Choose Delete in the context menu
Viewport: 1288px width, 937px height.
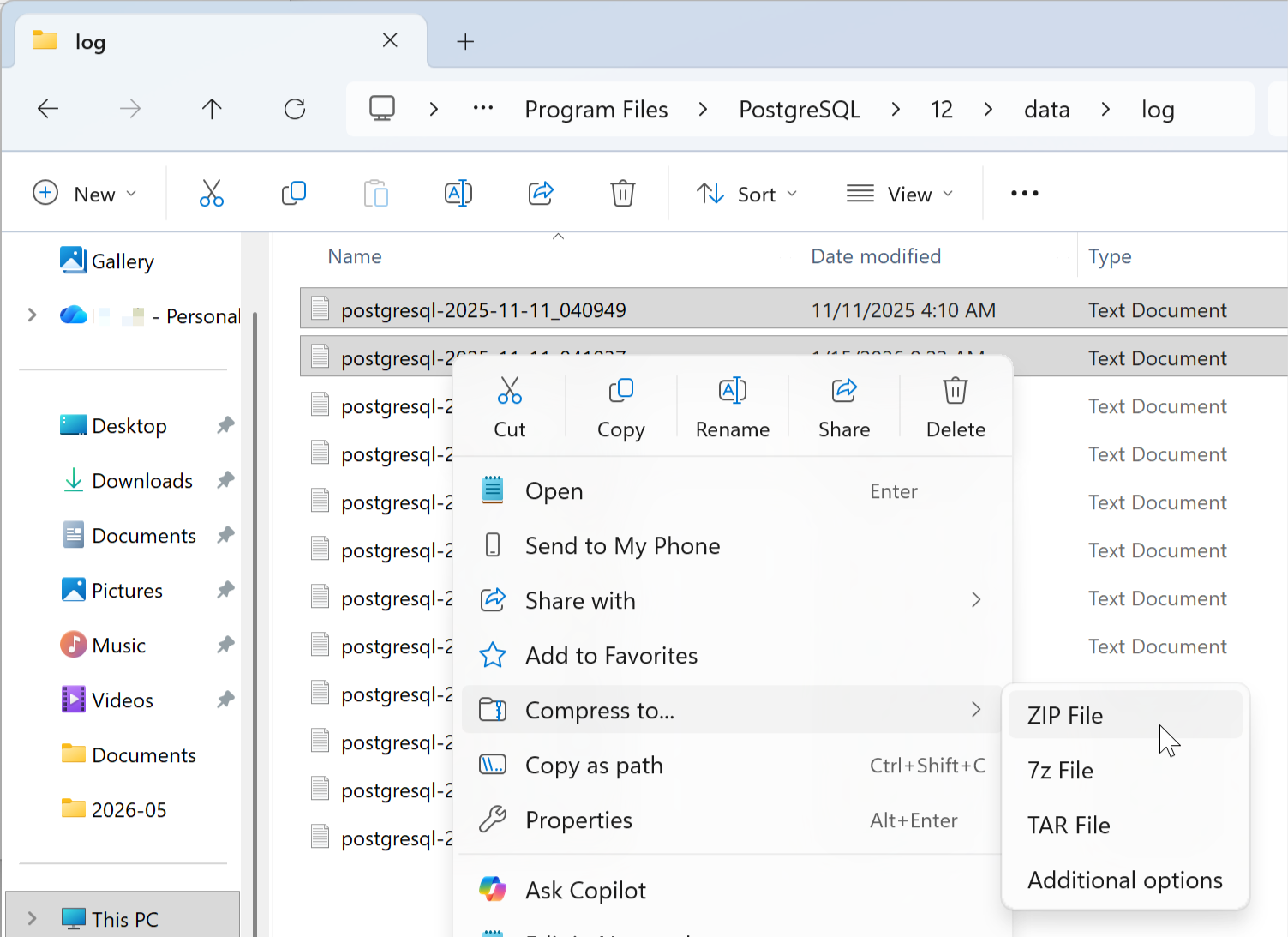pos(956,407)
